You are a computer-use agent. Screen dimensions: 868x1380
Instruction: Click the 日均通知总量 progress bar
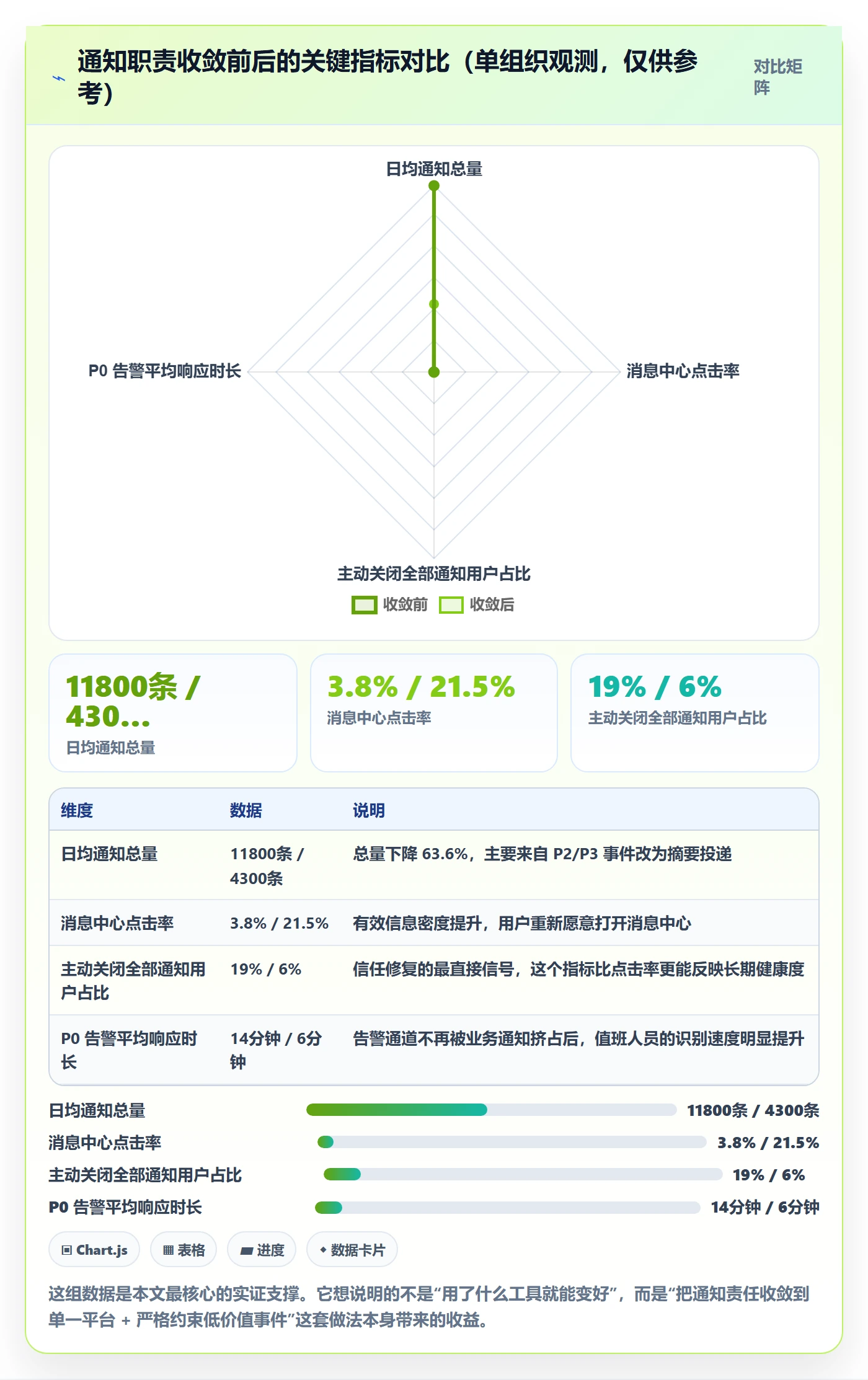tap(491, 1110)
